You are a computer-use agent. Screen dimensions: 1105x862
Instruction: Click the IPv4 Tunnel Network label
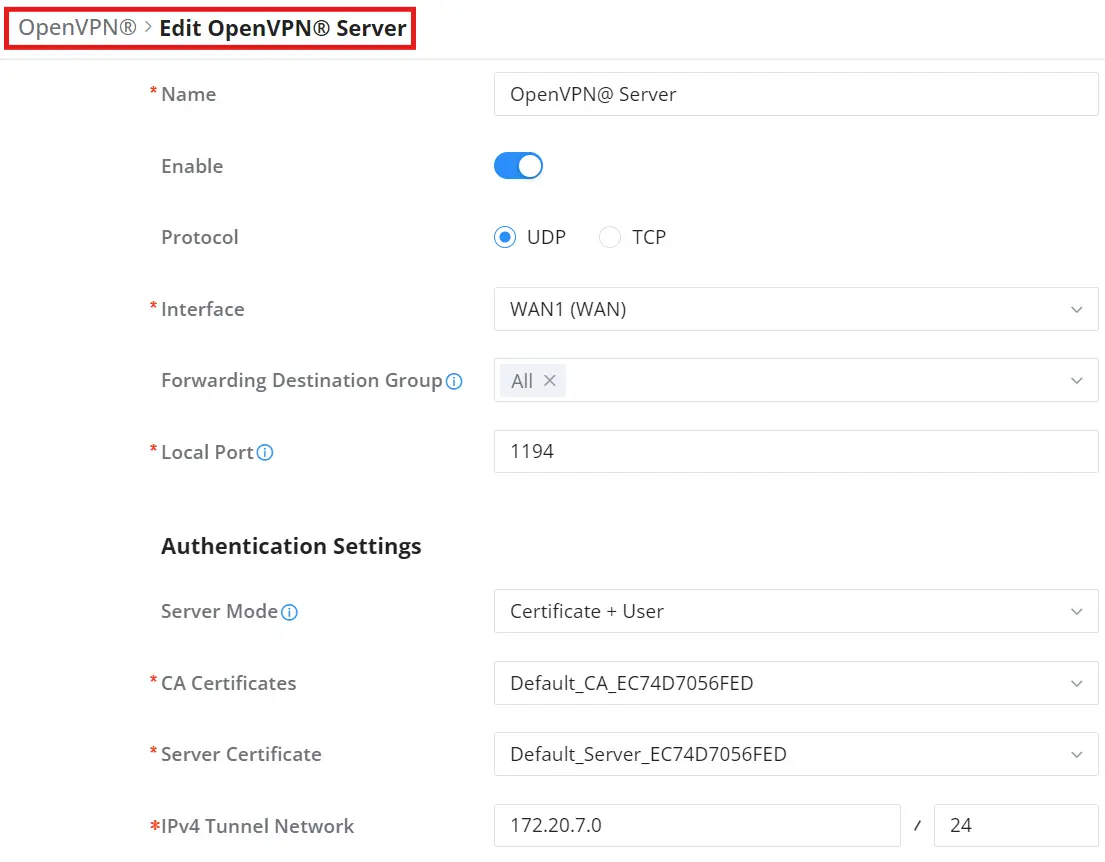tap(257, 826)
